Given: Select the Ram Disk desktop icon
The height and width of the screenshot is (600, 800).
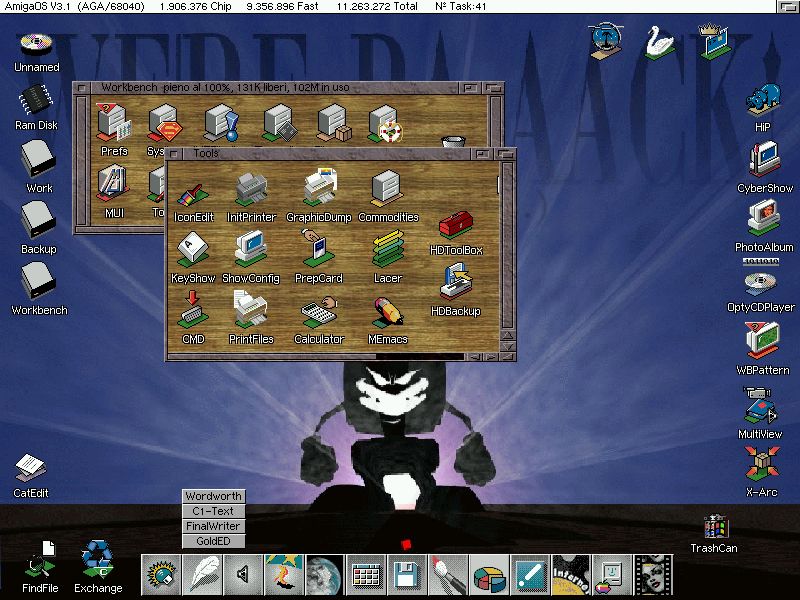Looking at the screenshot, I should pos(35,102).
